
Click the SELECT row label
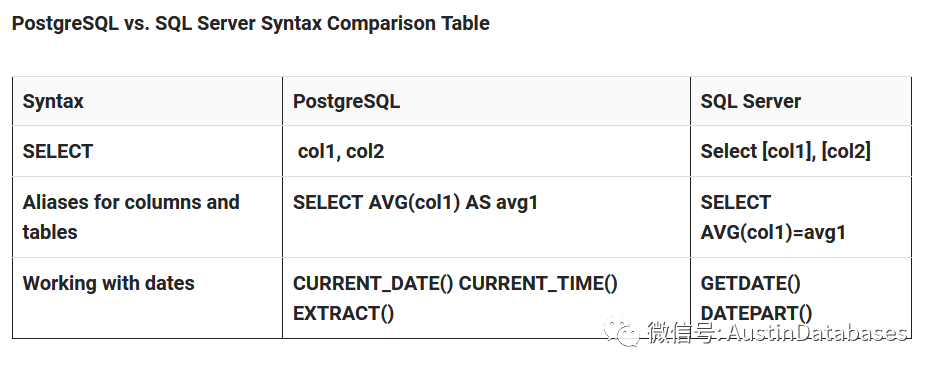click(58, 151)
